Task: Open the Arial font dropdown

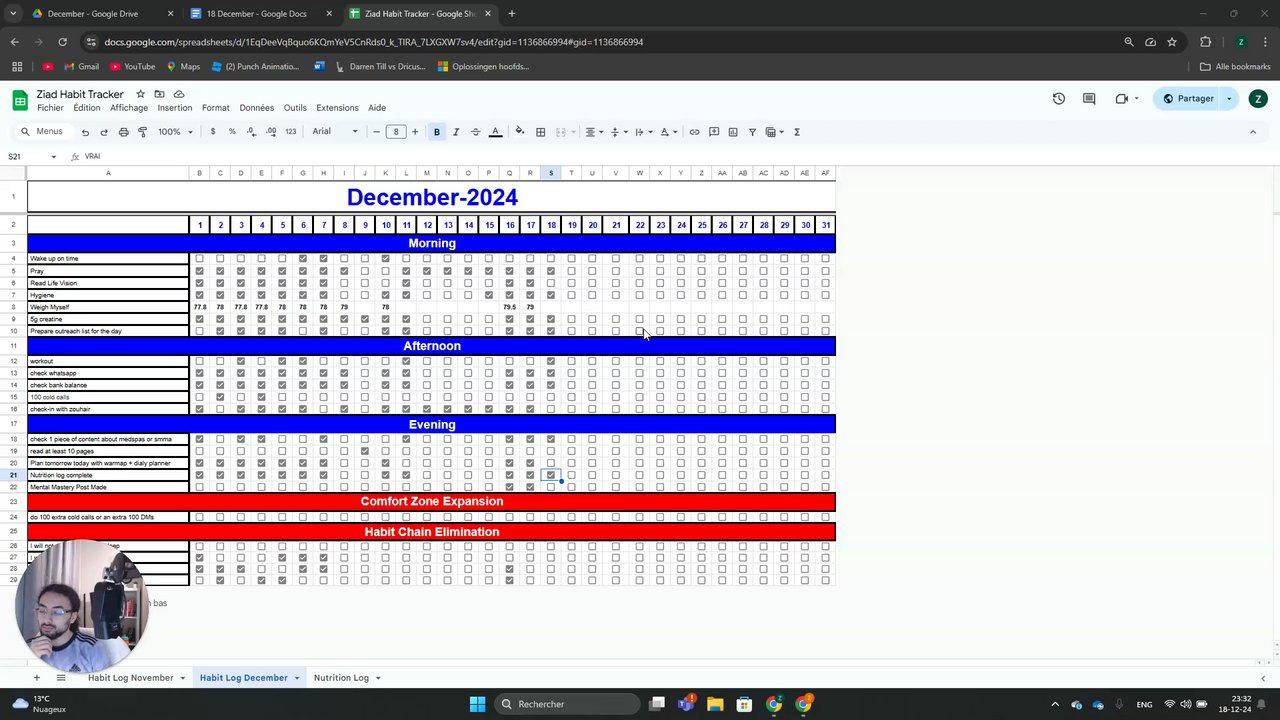Action: click(335, 132)
